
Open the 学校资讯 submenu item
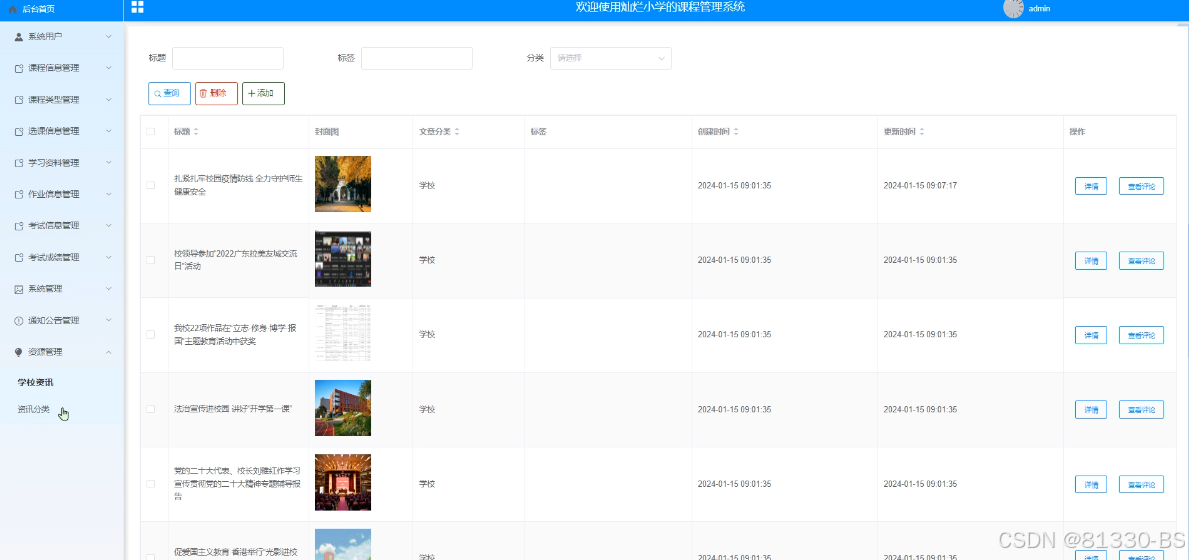(36, 383)
